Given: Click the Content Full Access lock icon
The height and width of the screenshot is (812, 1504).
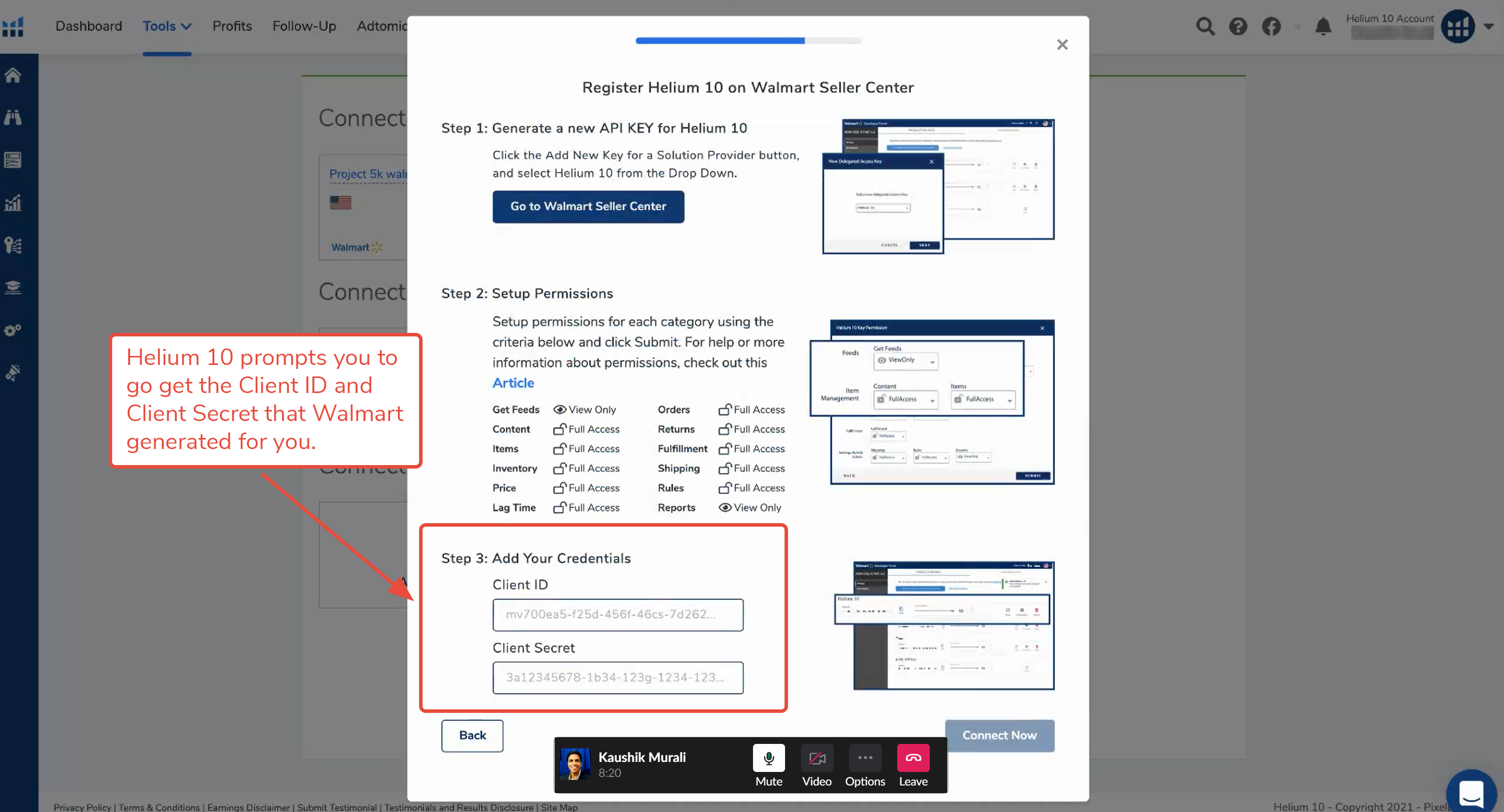Looking at the screenshot, I should (x=559, y=429).
